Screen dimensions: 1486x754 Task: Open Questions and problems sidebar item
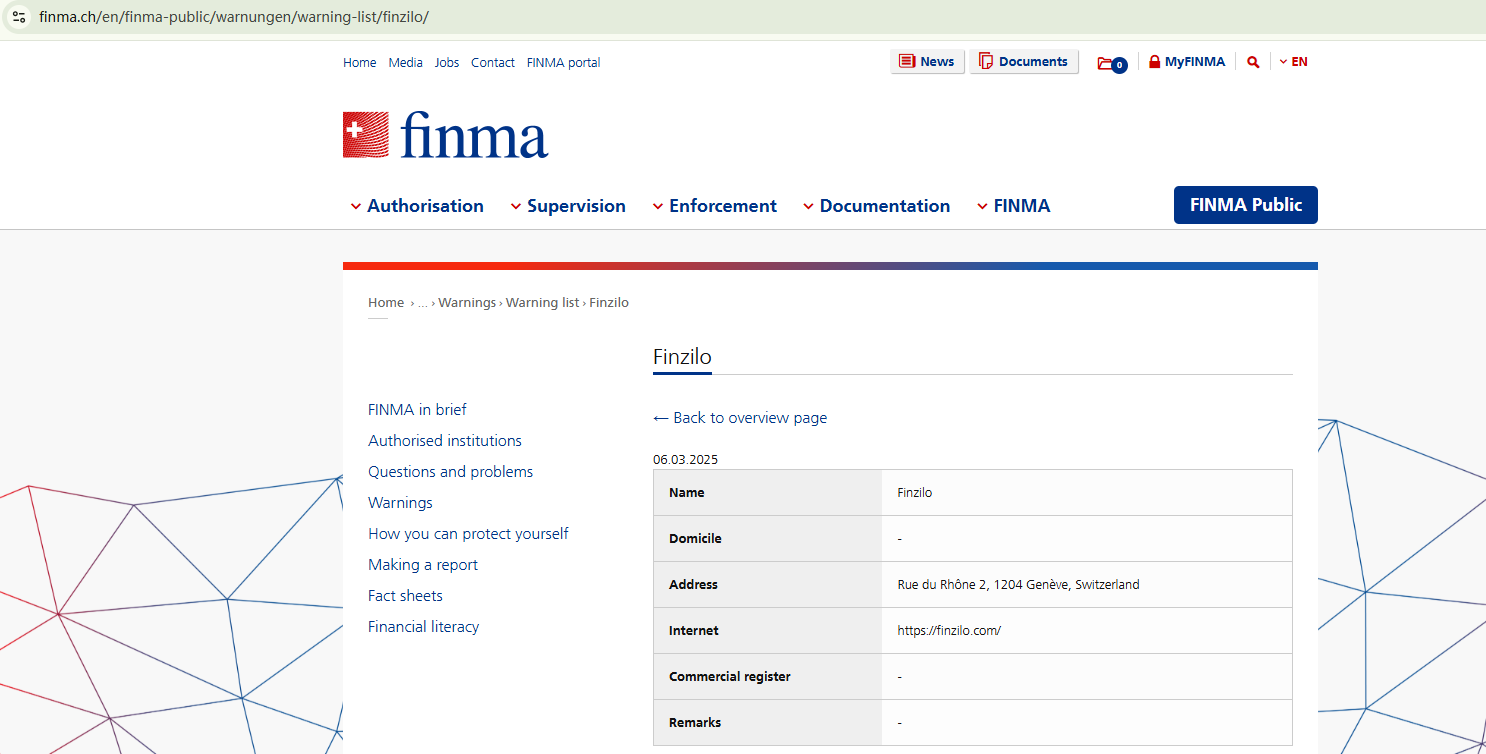tap(451, 472)
